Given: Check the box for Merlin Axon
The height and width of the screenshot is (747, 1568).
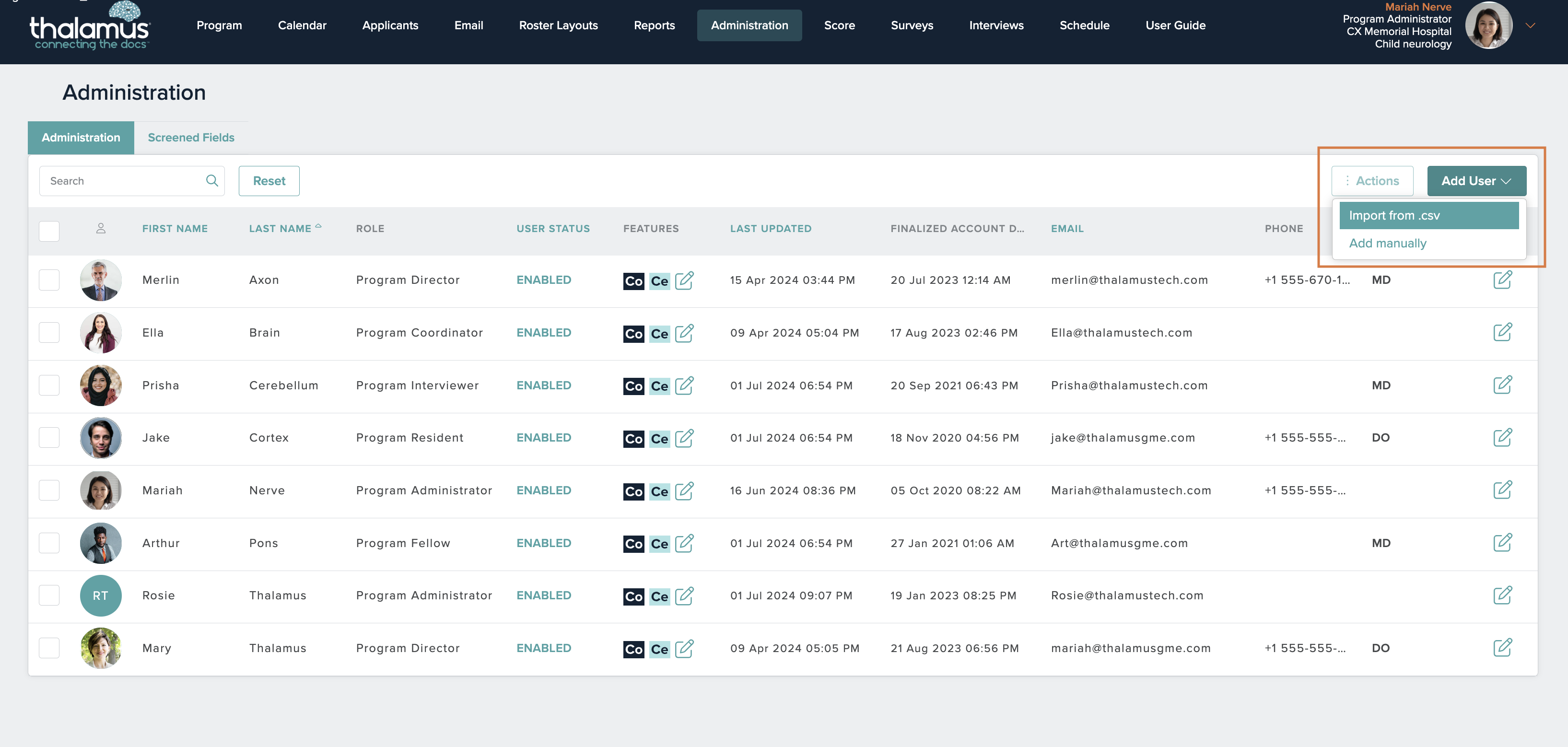Looking at the screenshot, I should (49, 280).
